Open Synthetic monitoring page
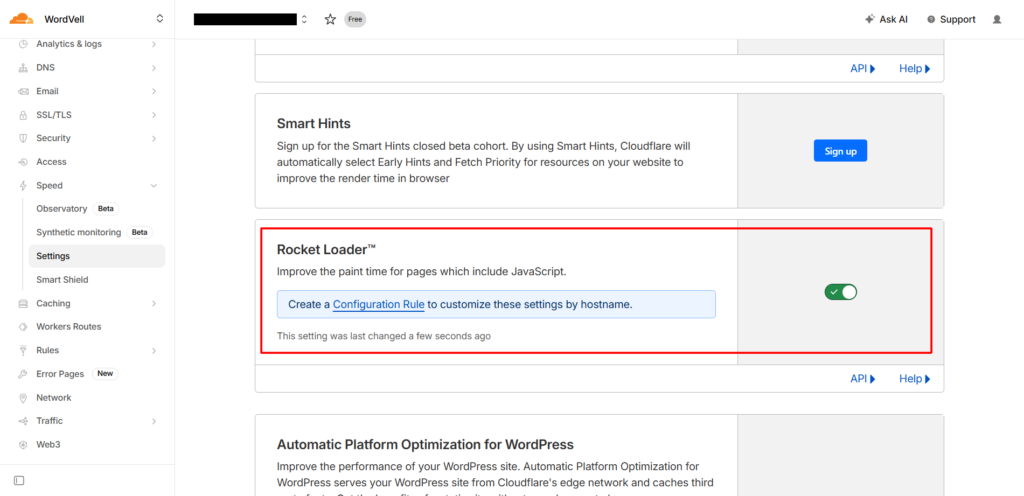The width and height of the screenshot is (1024, 496). (79, 232)
